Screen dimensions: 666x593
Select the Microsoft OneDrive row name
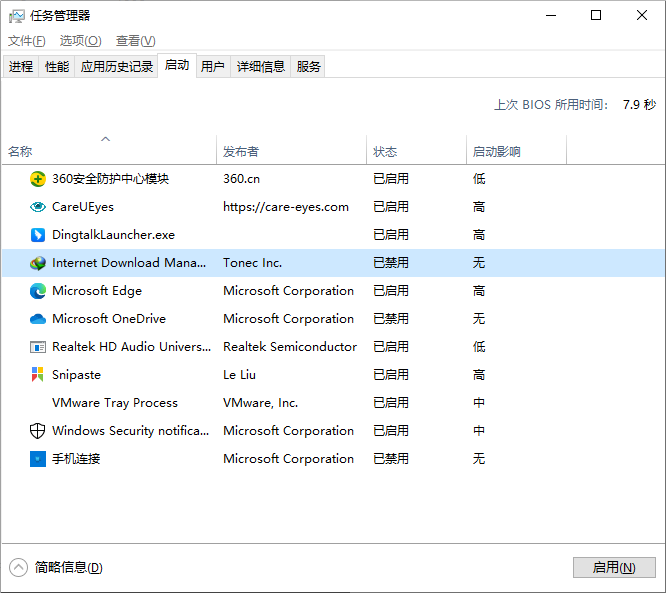(x=109, y=319)
